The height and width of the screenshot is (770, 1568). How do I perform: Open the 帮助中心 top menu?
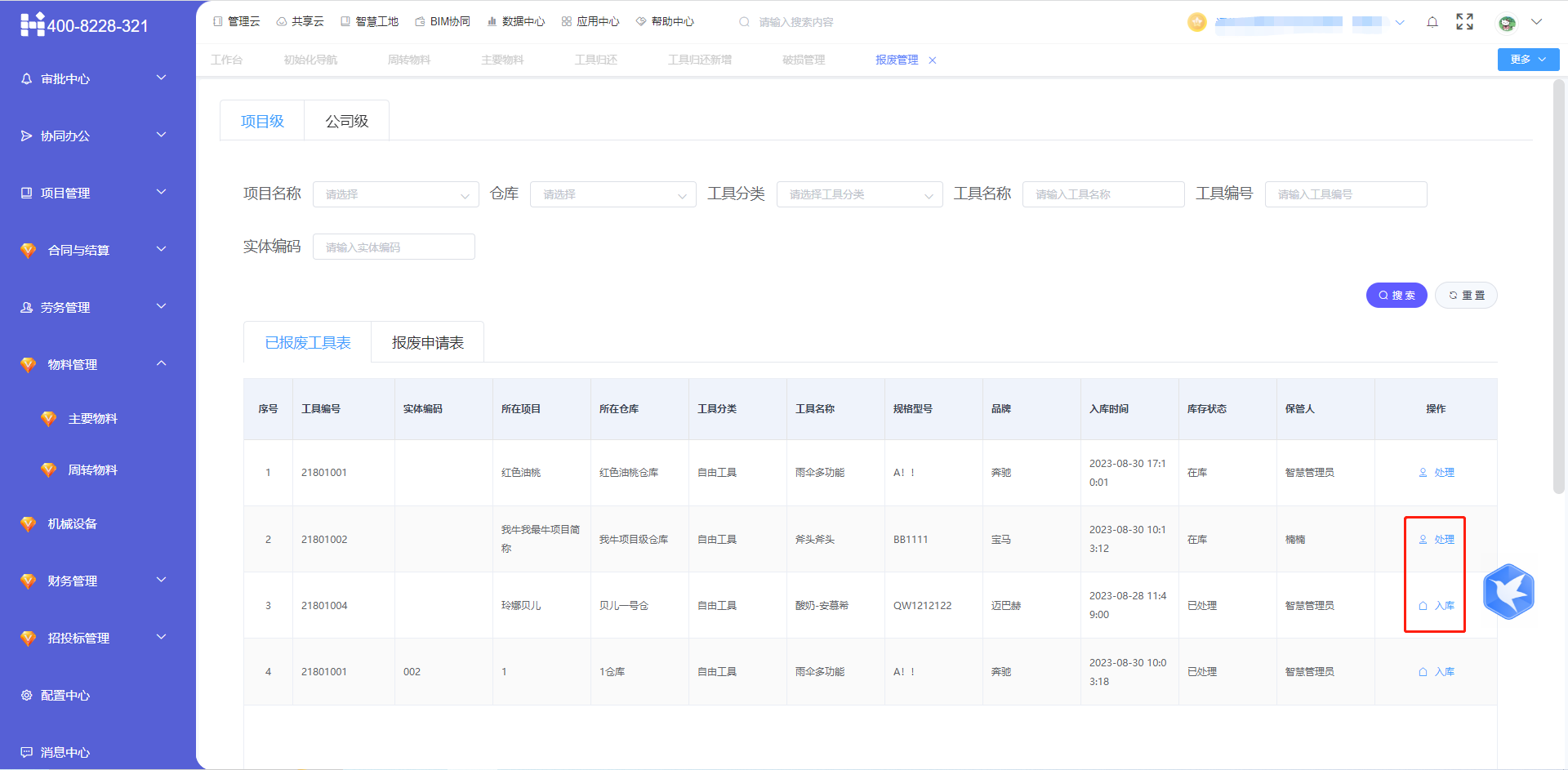coord(665,22)
